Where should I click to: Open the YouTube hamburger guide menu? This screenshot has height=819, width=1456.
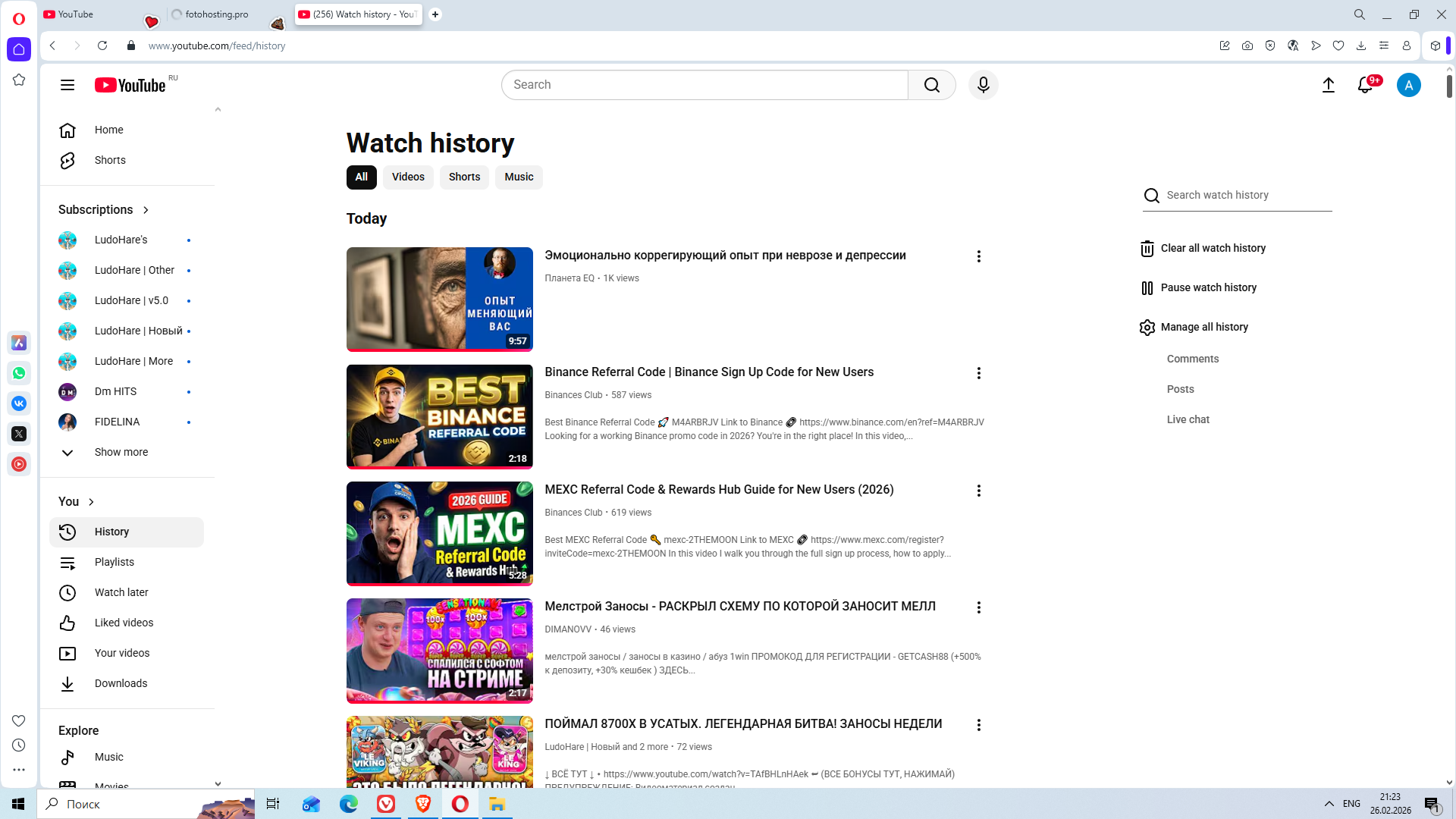[x=67, y=85]
